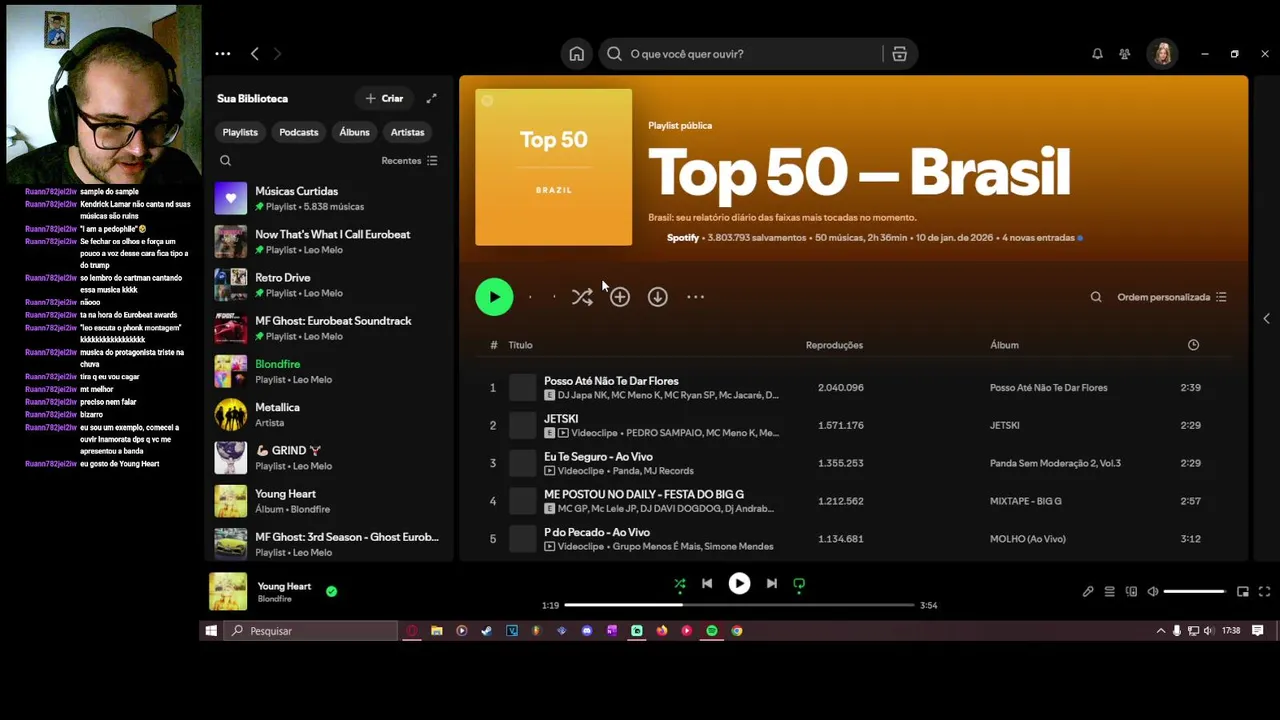
Task: Download the Top 50 – Brasil playlist
Action: click(x=657, y=297)
